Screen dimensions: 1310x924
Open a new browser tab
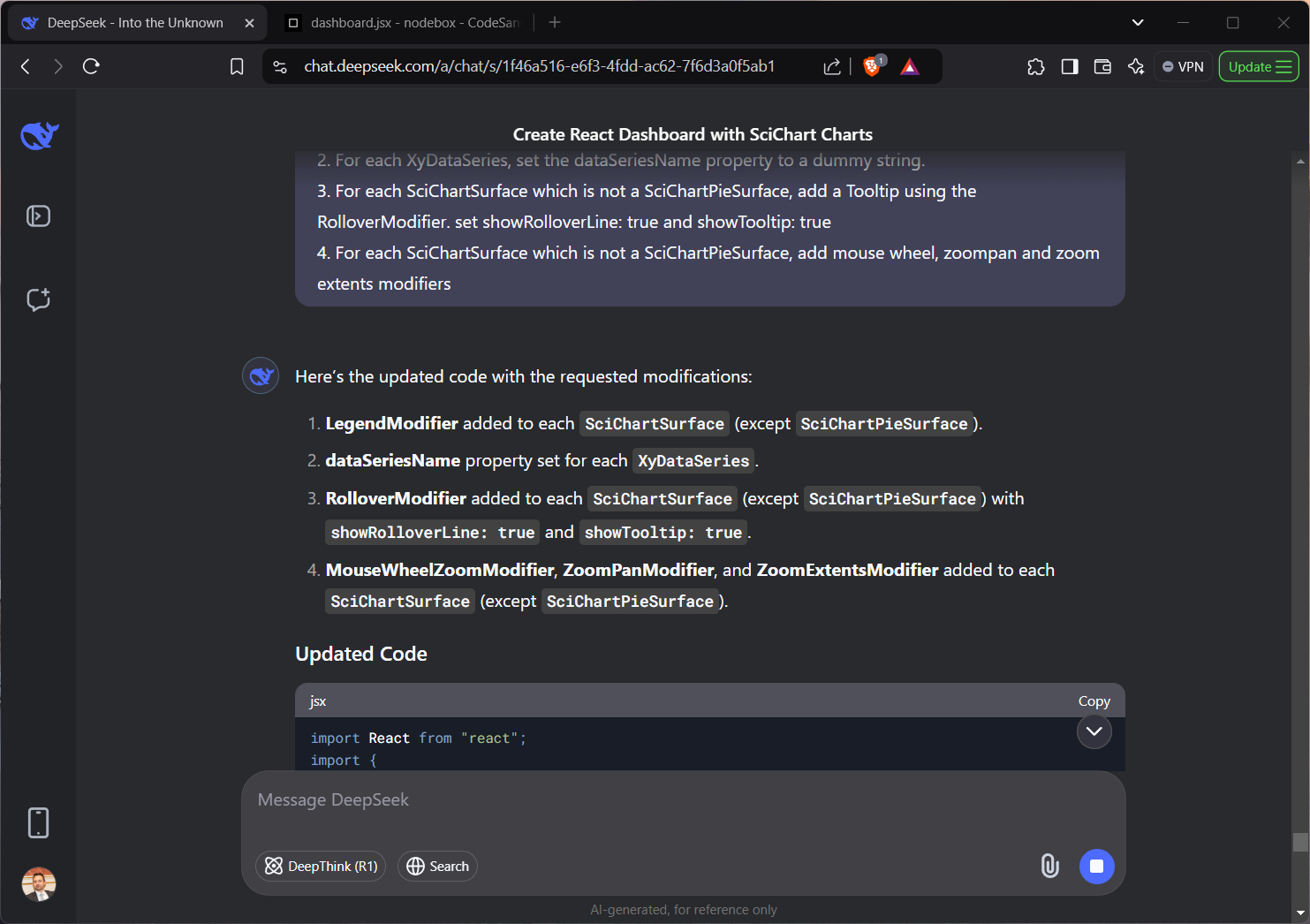point(555,23)
